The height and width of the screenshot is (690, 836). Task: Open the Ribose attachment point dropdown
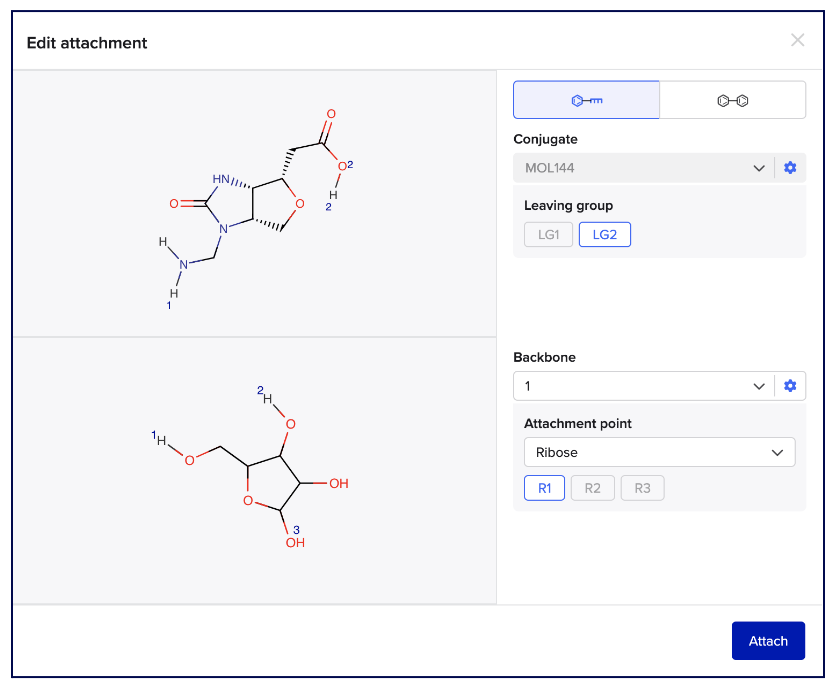(659, 452)
